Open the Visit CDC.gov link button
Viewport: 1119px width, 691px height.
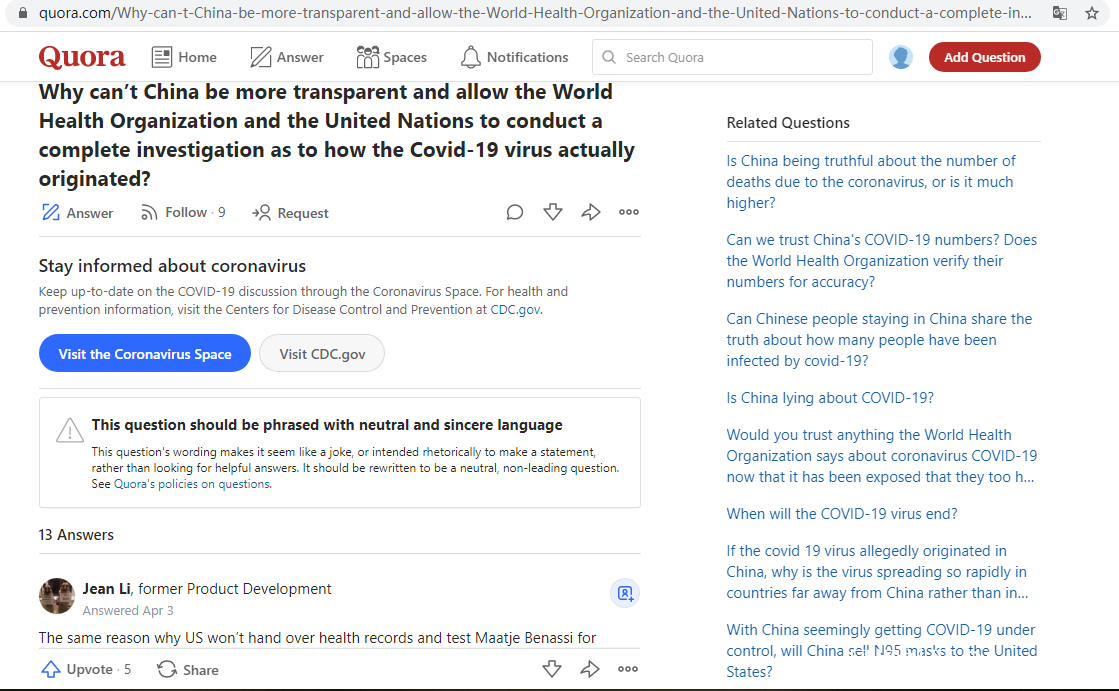[x=322, y=353]
